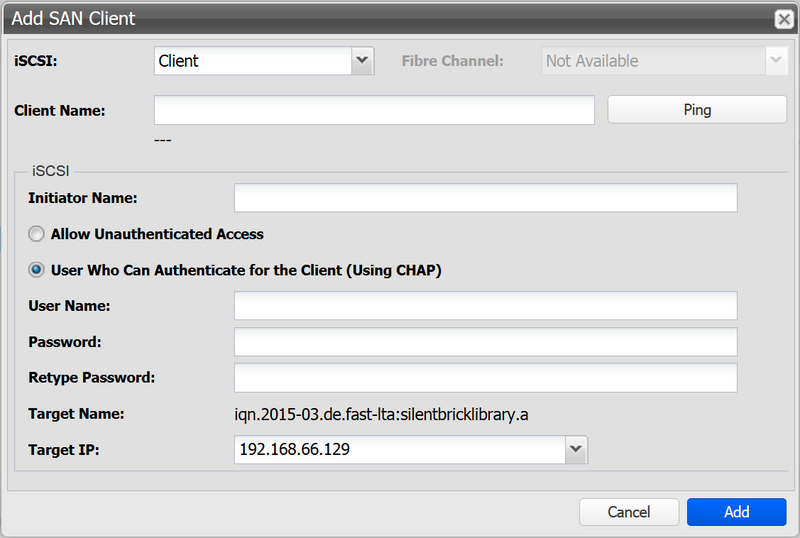
Task: Expand the iSCSI dropdown arrow
Action: pyautogui.click(x=363, y=61)
